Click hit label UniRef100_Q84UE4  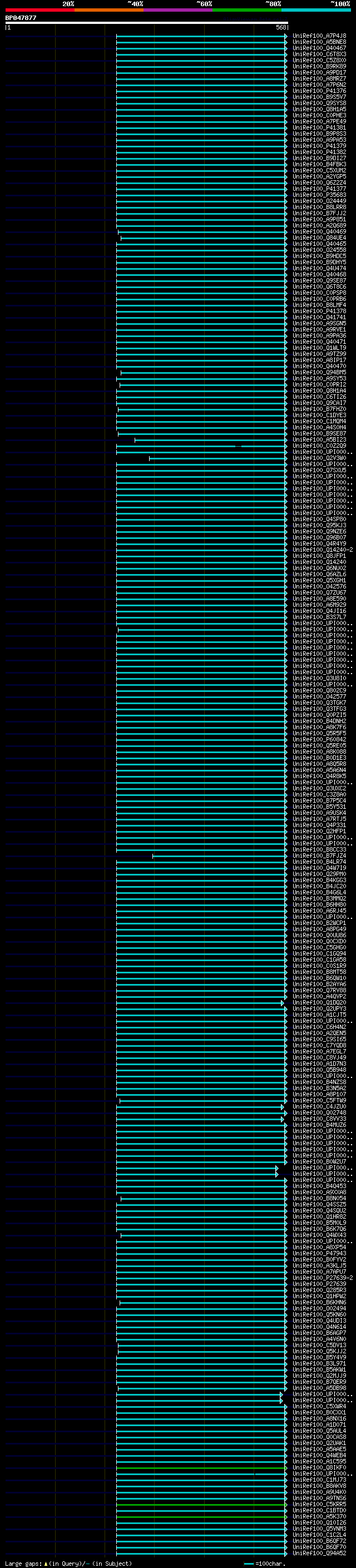pos(319,238)
